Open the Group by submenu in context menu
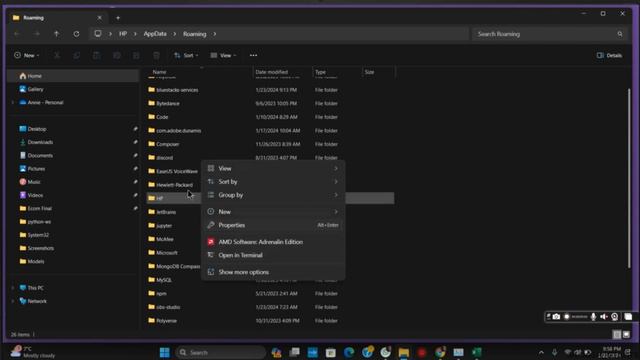This screenshot has height=360, width=640. (273, 195)
